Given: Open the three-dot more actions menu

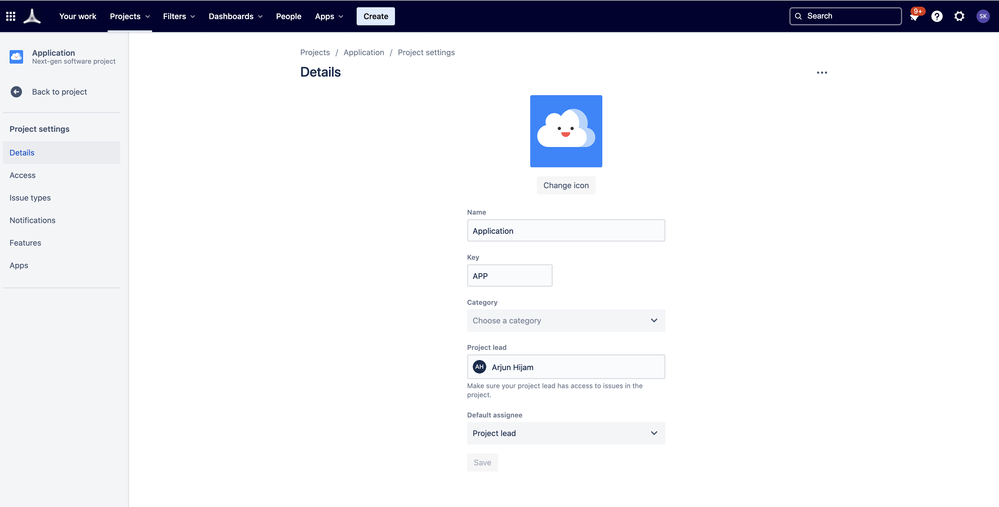Looking at the screenshot, I should click(822, 73).
